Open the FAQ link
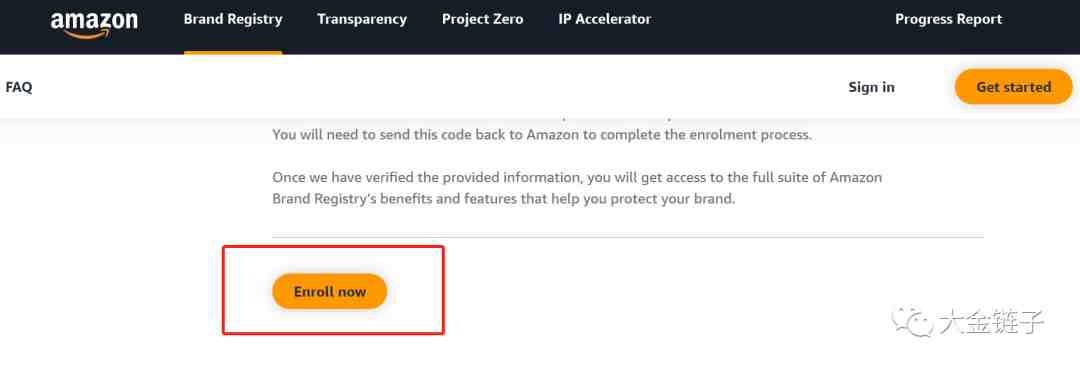The width and height of the screenshot is (1080, 369). pyautogui.click(x=19, y=87)
